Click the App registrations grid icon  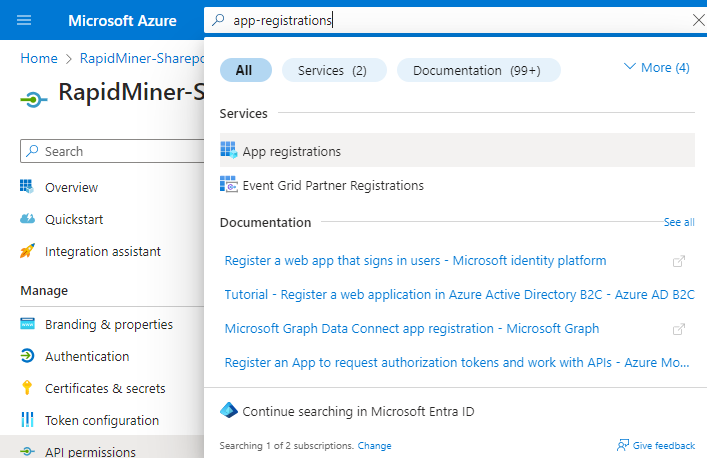[228, 151]
